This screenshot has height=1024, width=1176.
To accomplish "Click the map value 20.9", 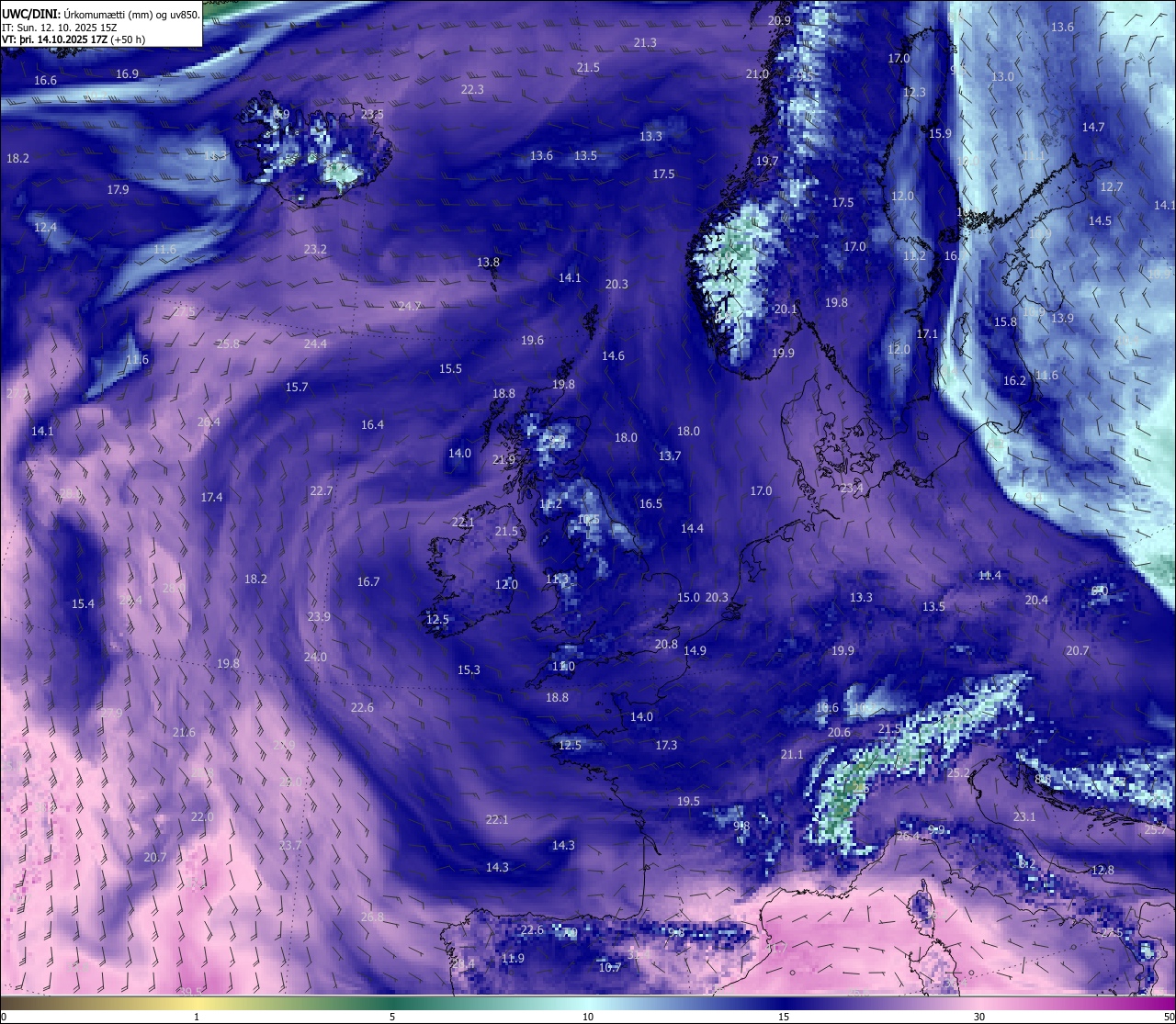I will (779, 21).
